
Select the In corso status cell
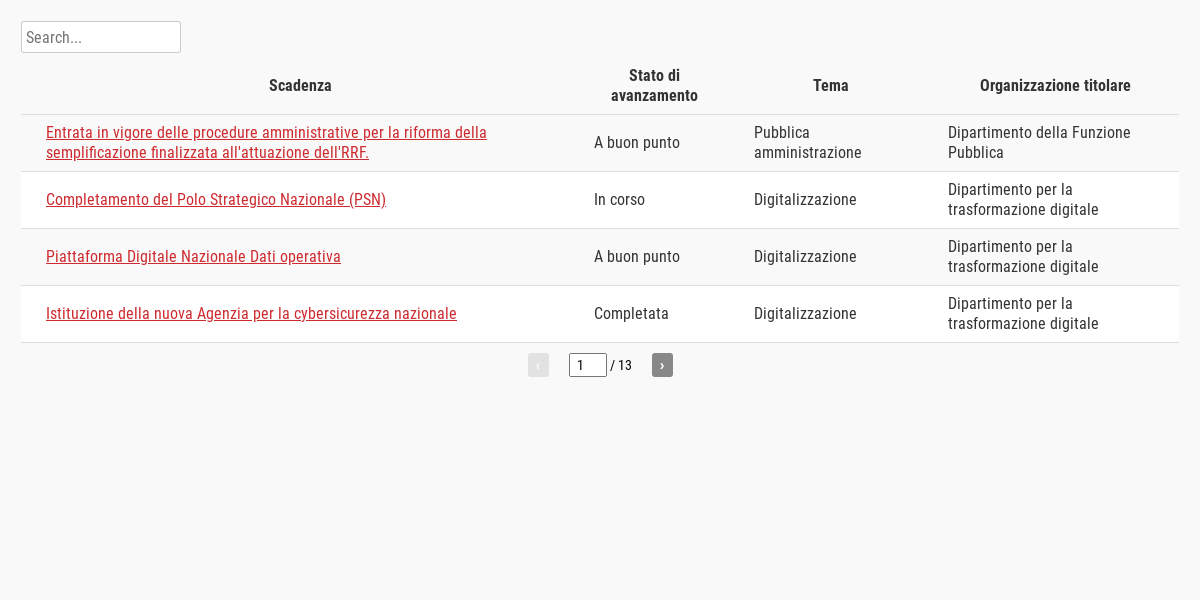(619, 200)
